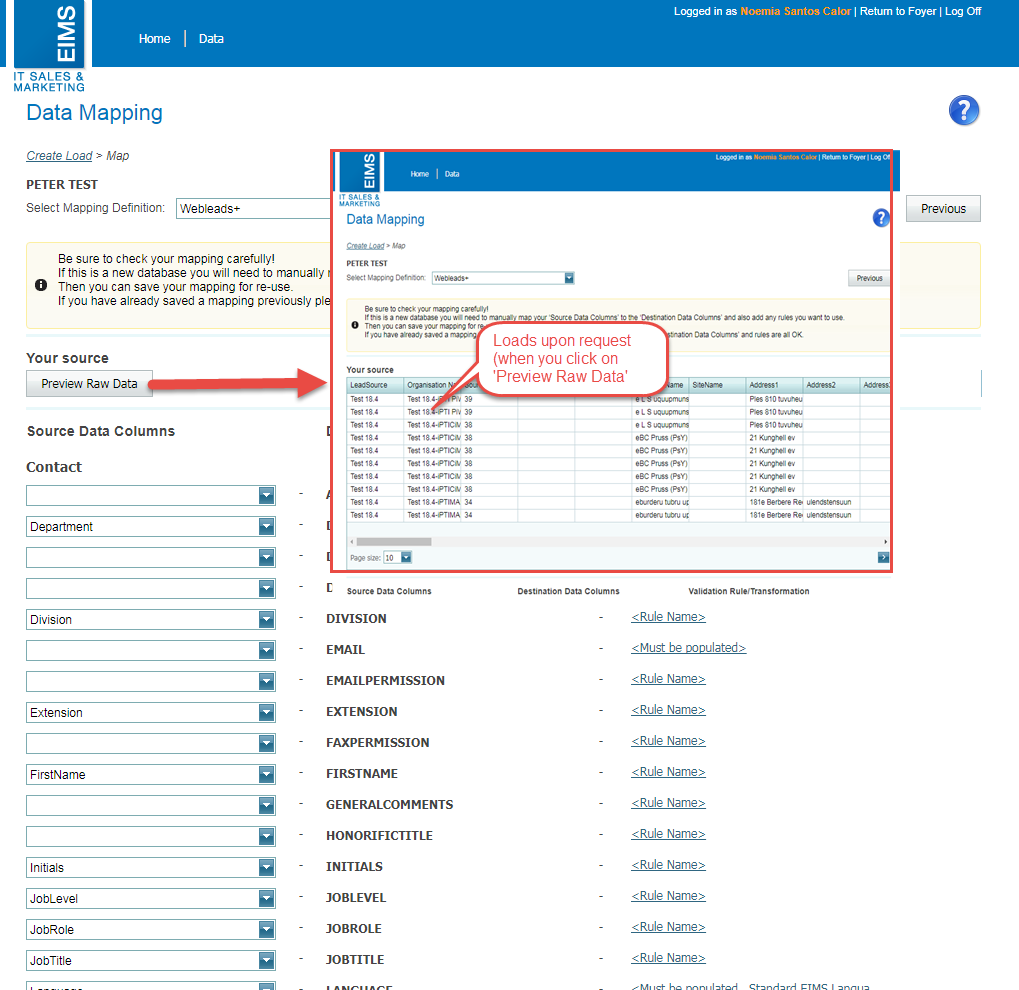Click the FIRSTNAME destination column label
The image size is (1019, 990).
coord(362,774)
